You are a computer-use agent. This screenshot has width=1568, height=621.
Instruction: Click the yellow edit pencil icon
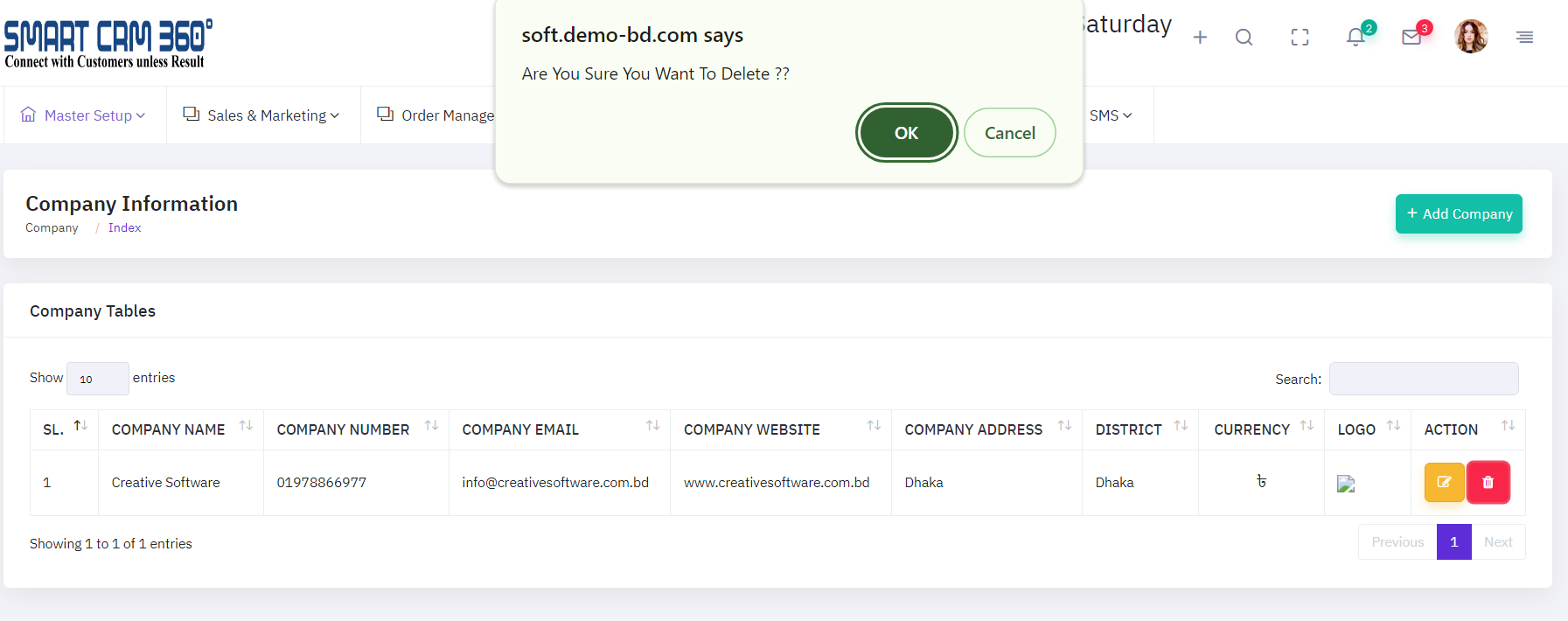point(1444,482)
